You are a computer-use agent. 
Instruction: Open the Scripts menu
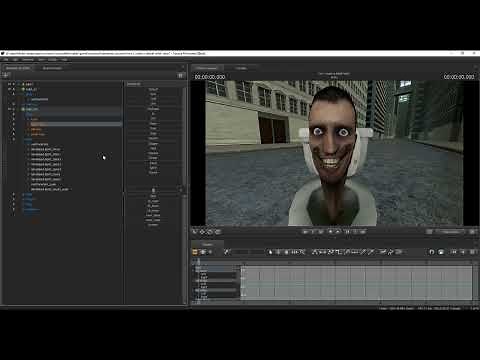point(52,60)
